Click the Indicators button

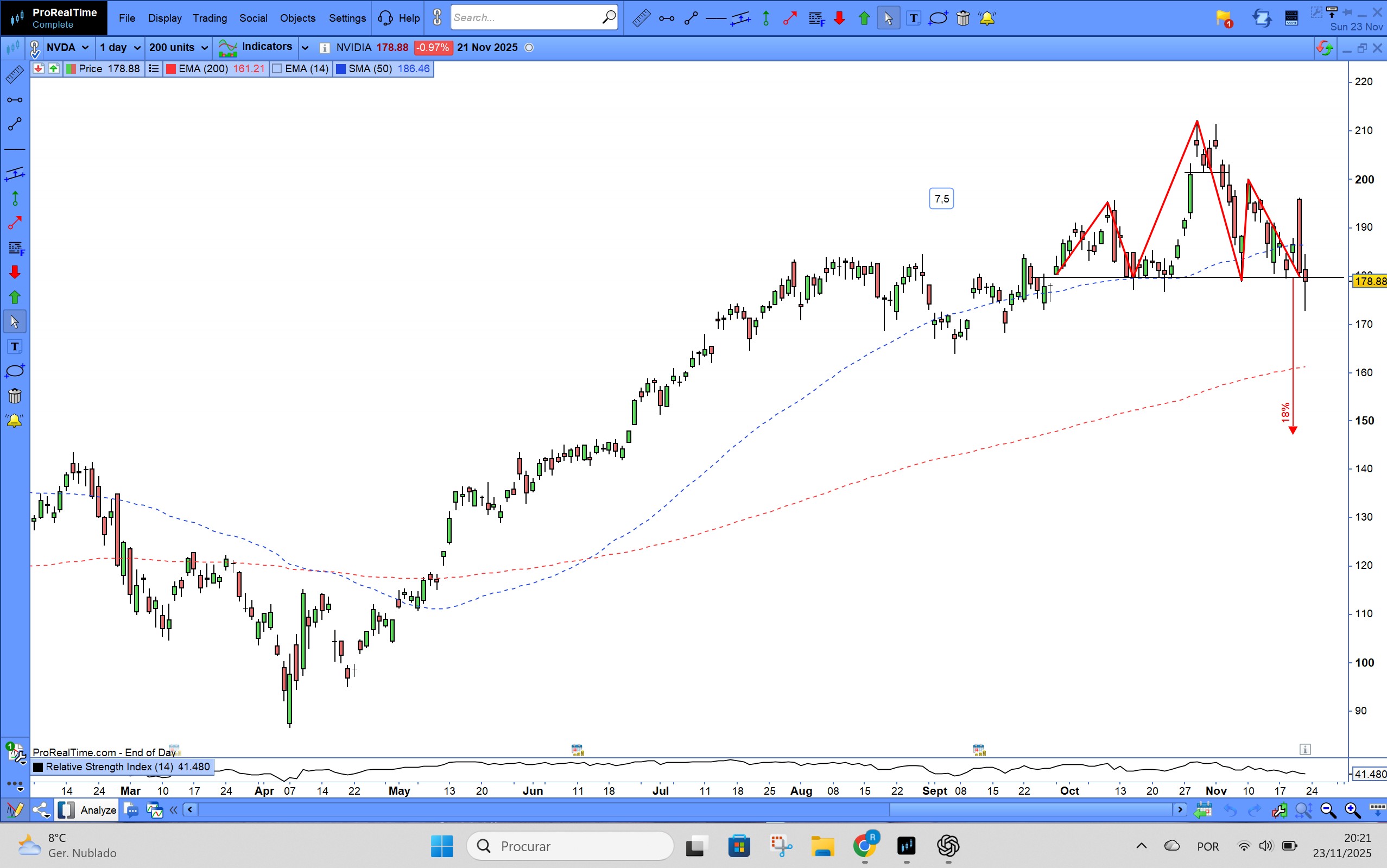tap(267, 47)
